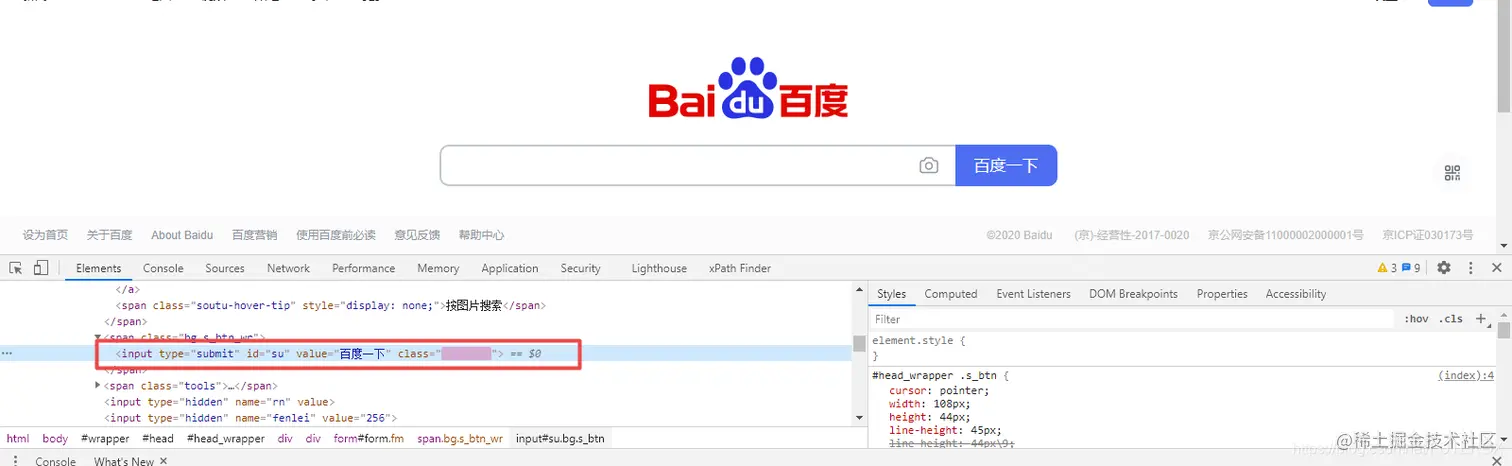Open the drawer three-dot menu beside Console
This screenshot has height=466, width=1512.
click(15, 461)
